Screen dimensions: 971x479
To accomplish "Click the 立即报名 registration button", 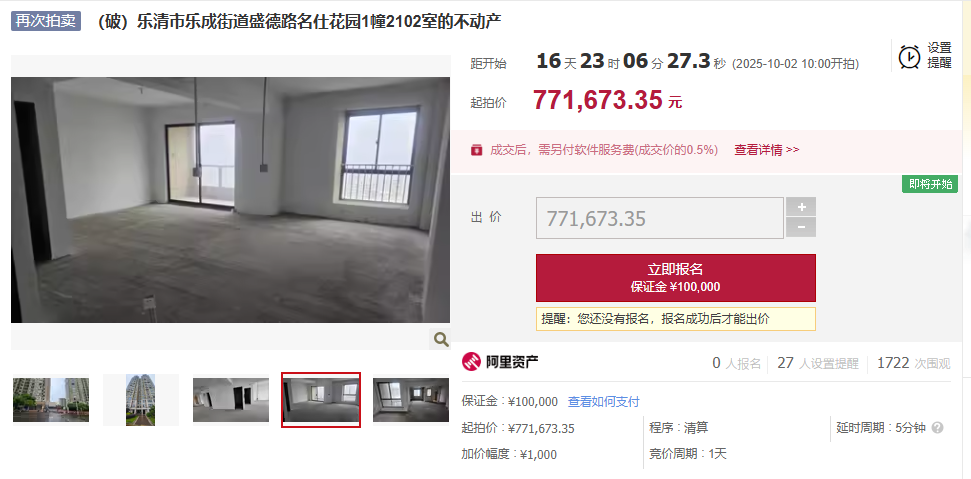I will tap(676, 278).
